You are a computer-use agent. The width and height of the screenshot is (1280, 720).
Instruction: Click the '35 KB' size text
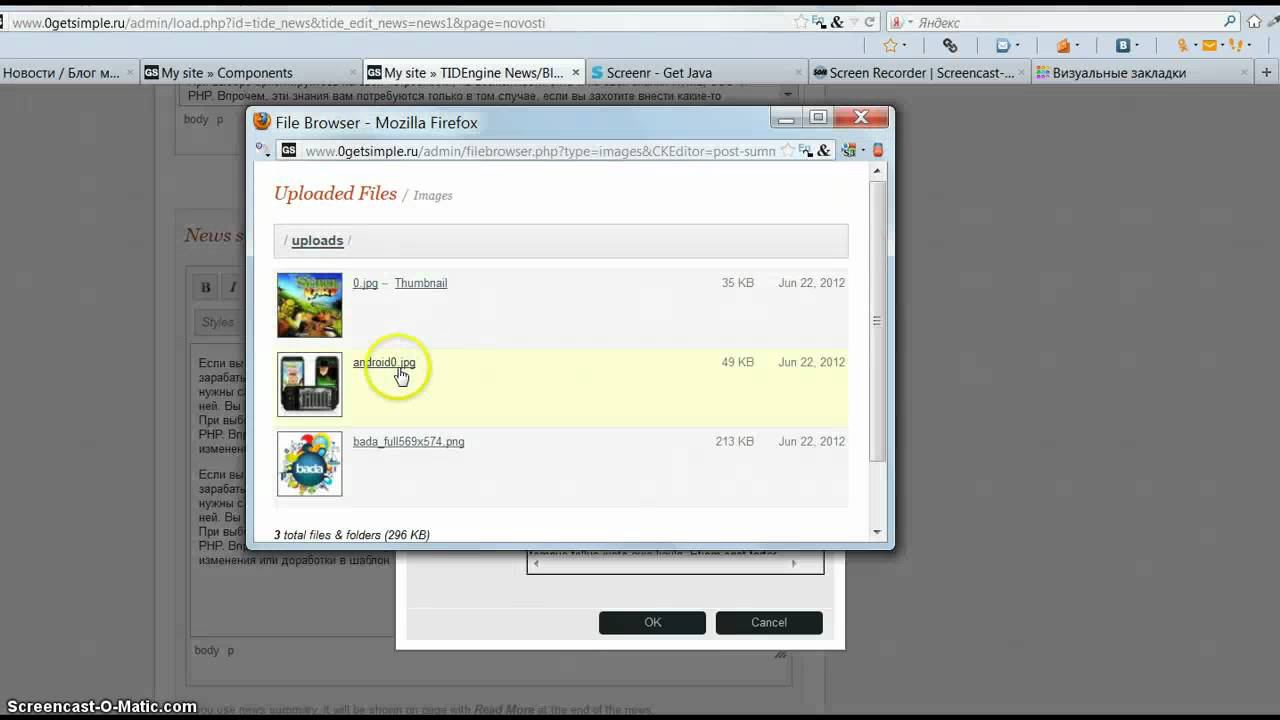738,283
